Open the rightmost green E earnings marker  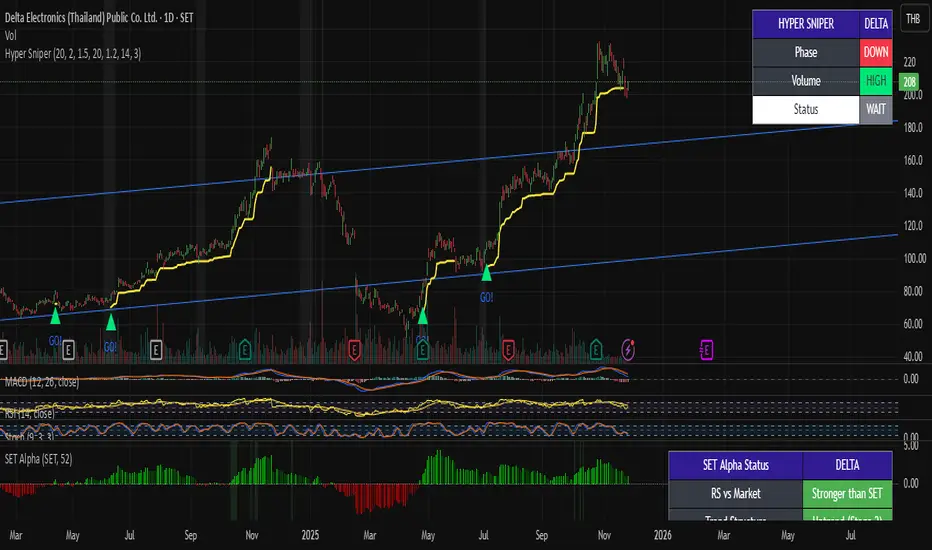click(597, 349)
